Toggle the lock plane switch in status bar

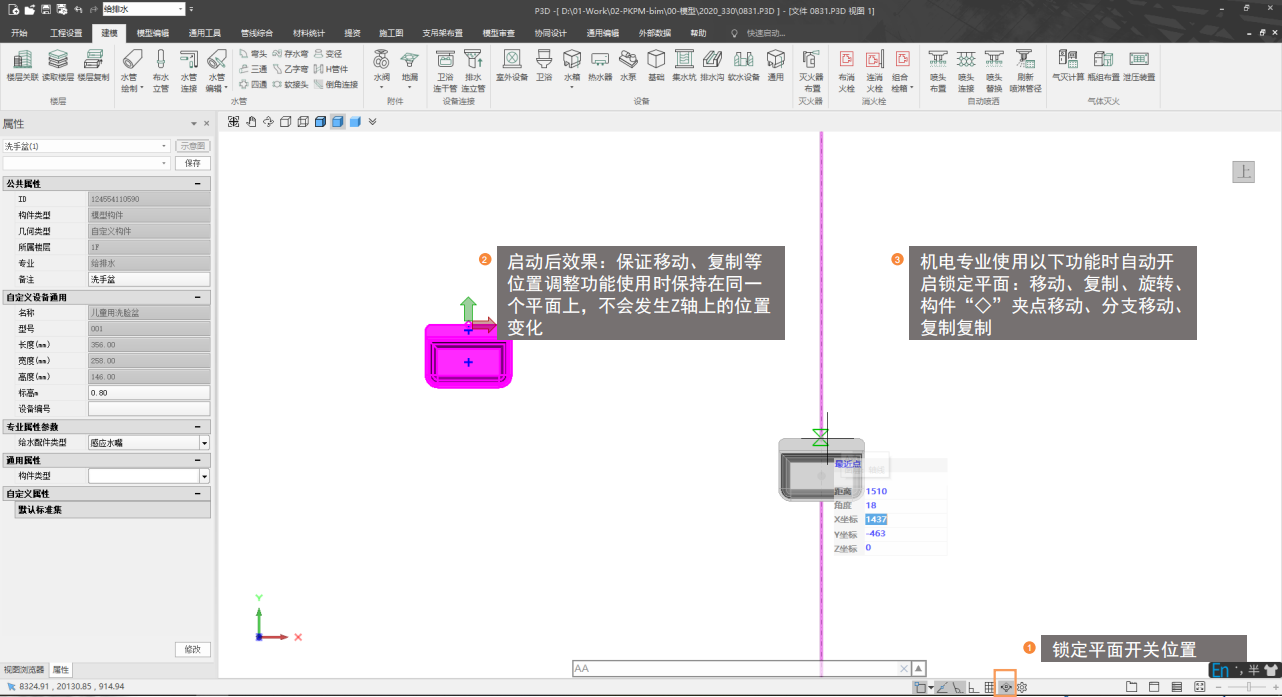pos(1005,687)
